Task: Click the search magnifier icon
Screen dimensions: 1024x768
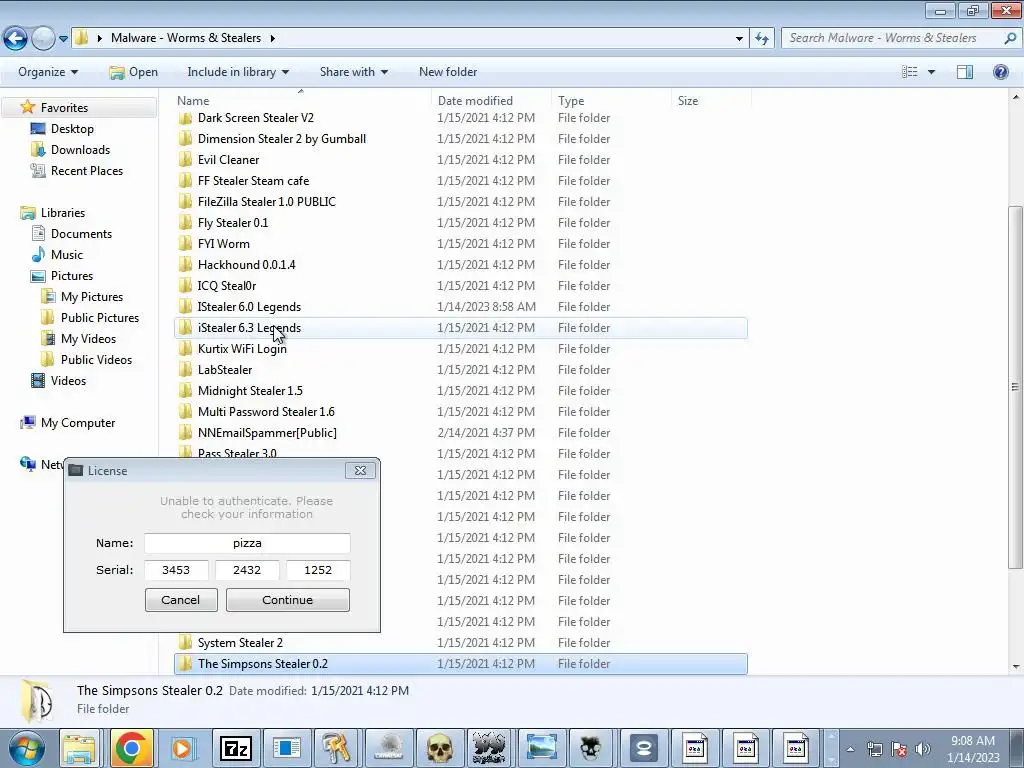Action: coord(1010,38)
